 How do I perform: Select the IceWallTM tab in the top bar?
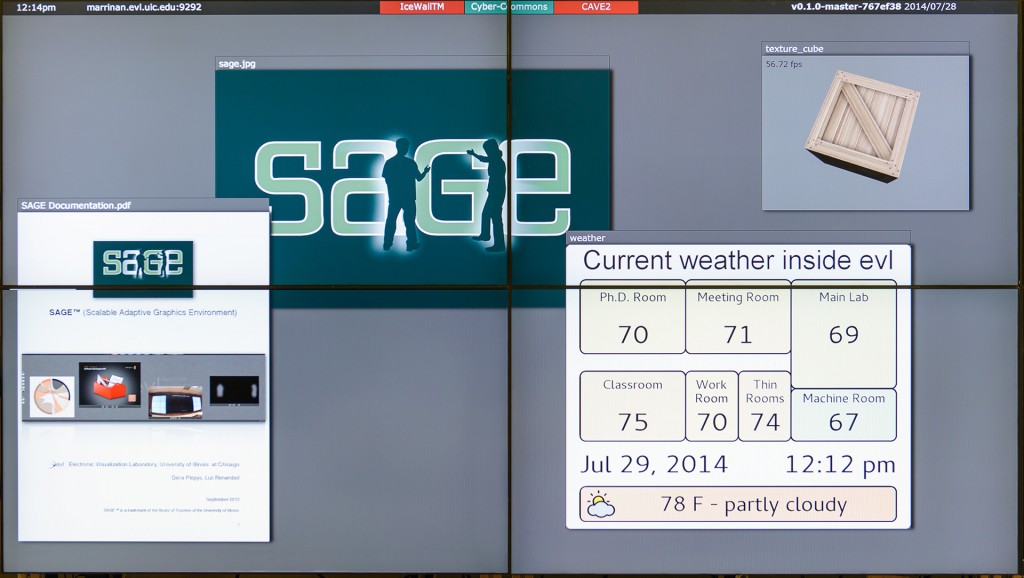[x=422, y=7]
